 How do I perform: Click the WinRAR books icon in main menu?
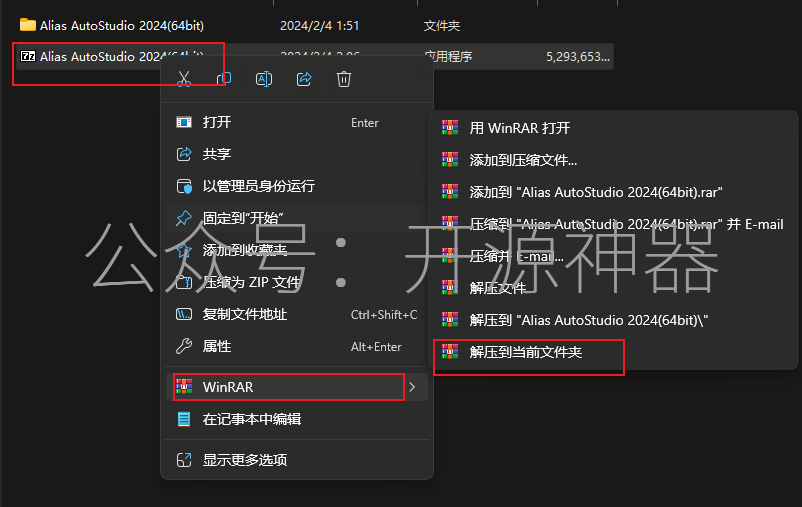[x=184, y=387]
